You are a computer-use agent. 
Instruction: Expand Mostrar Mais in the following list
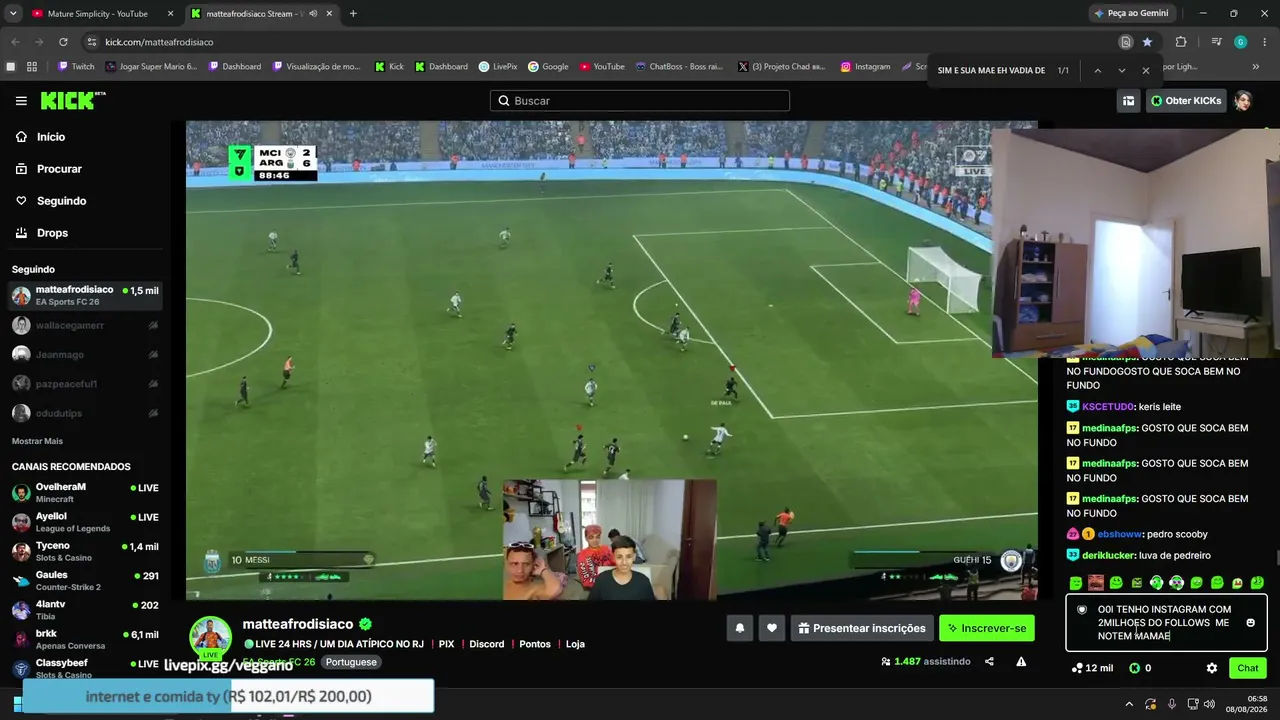pyautogui.click(x=37, y=441)
